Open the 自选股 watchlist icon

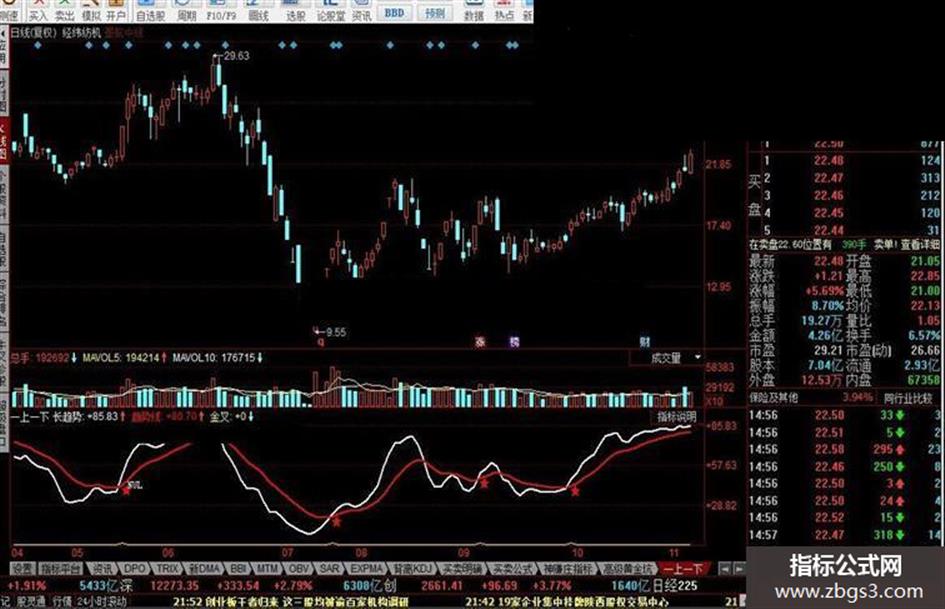[x=150, y=11]
